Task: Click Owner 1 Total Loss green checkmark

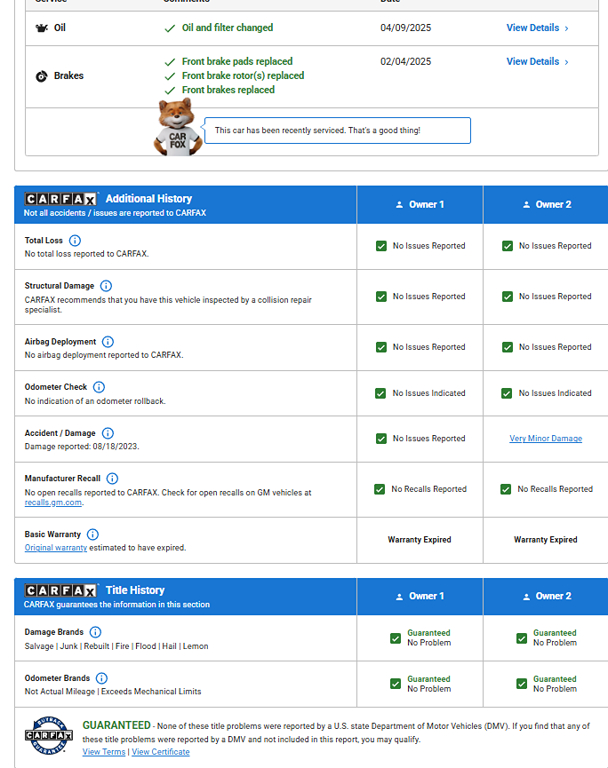Action: click(x=381, y=246)
